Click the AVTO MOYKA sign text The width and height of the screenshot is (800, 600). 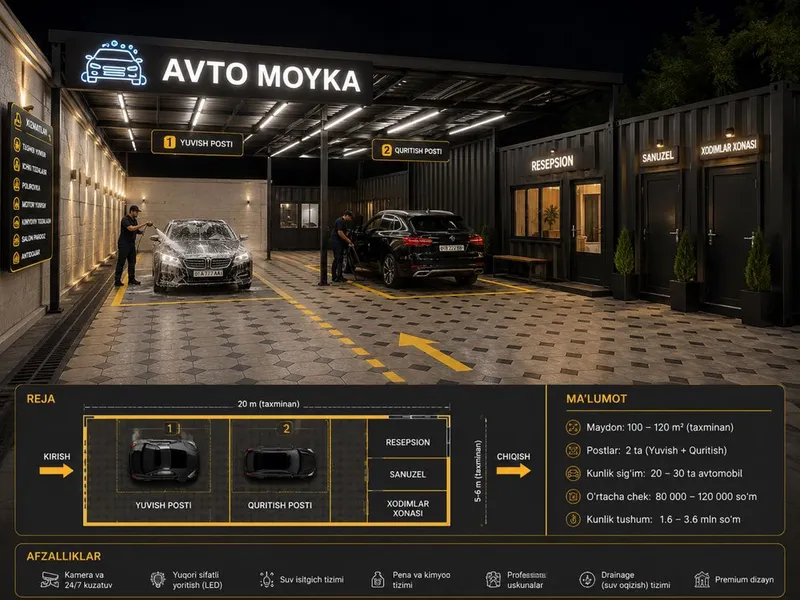coord(262,76)
